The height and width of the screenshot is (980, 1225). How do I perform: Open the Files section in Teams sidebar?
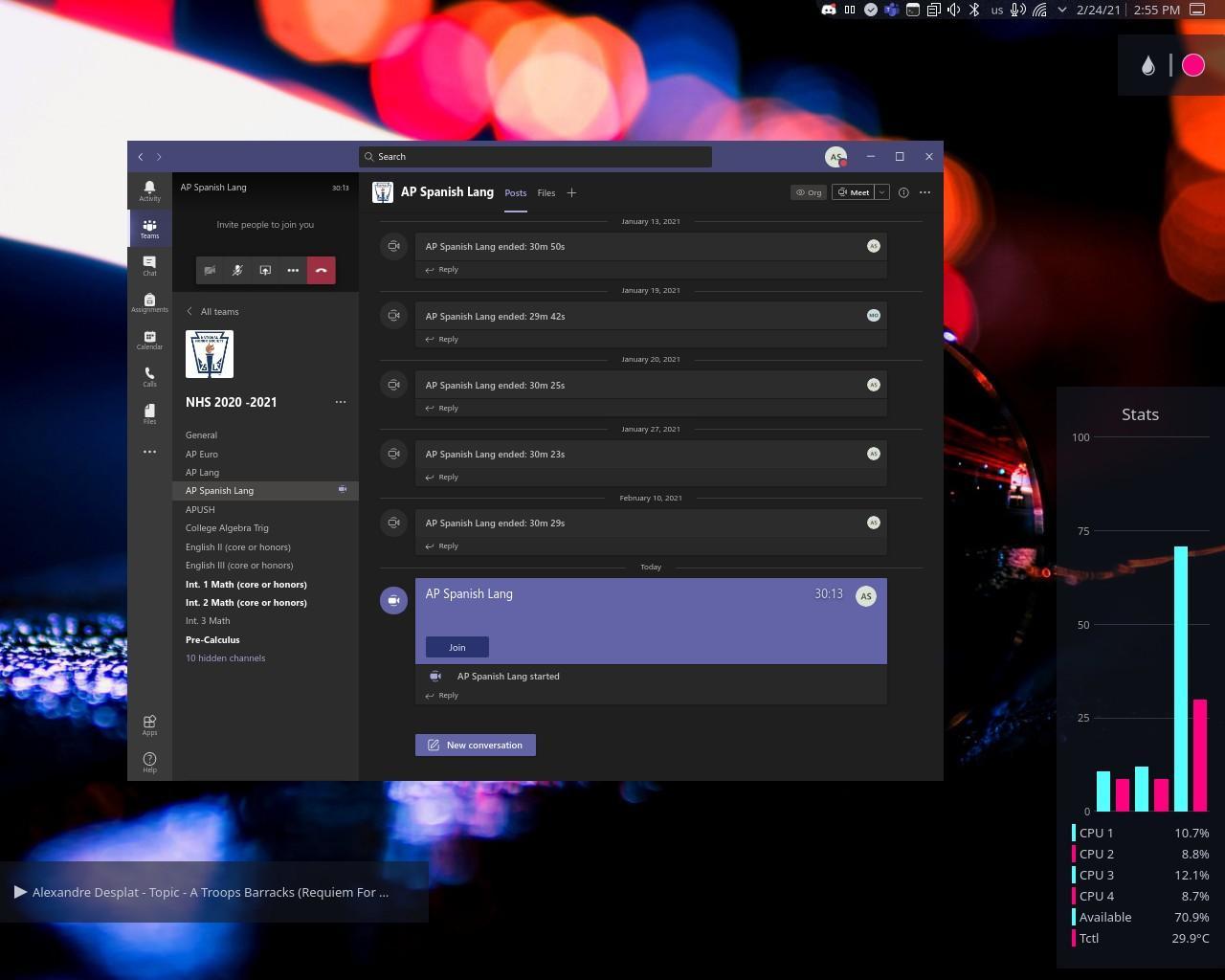pyautogui.click(x=149, y=413)
